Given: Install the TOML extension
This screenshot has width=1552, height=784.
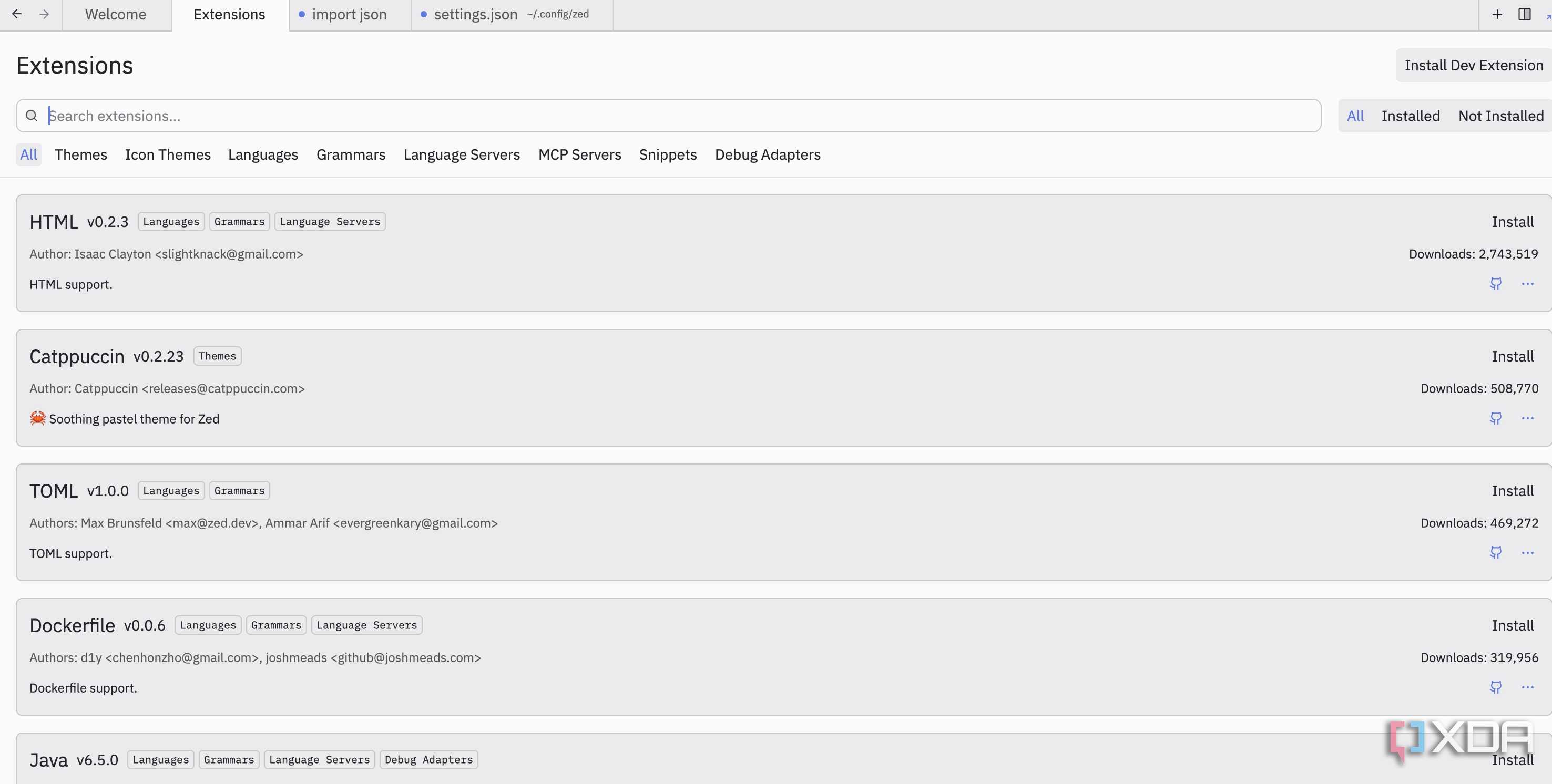Looking at the screenshot, I should tap(1512, 490).
